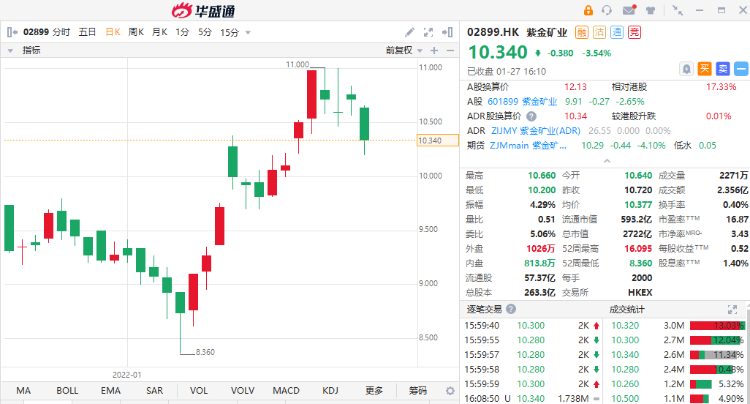Viewport: 750px width, 404px height.
Task: Select the 周K weekly candlestick tab
Action: coord(136,32)
